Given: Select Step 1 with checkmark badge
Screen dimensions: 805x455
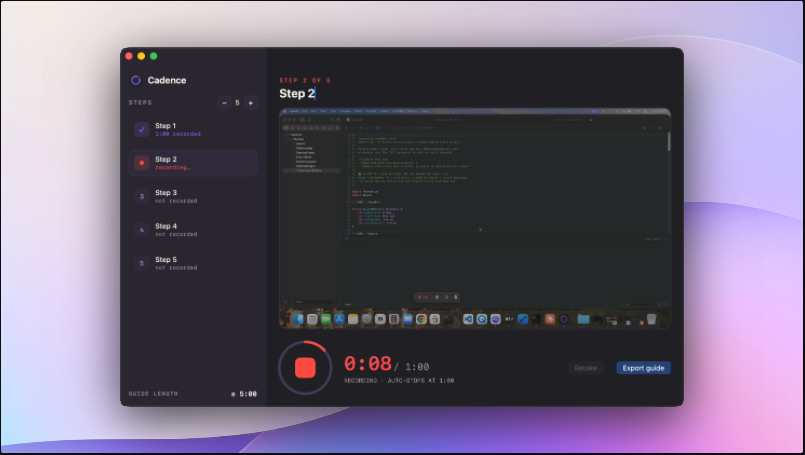Looking at the screenshot, I should point(193,129).
